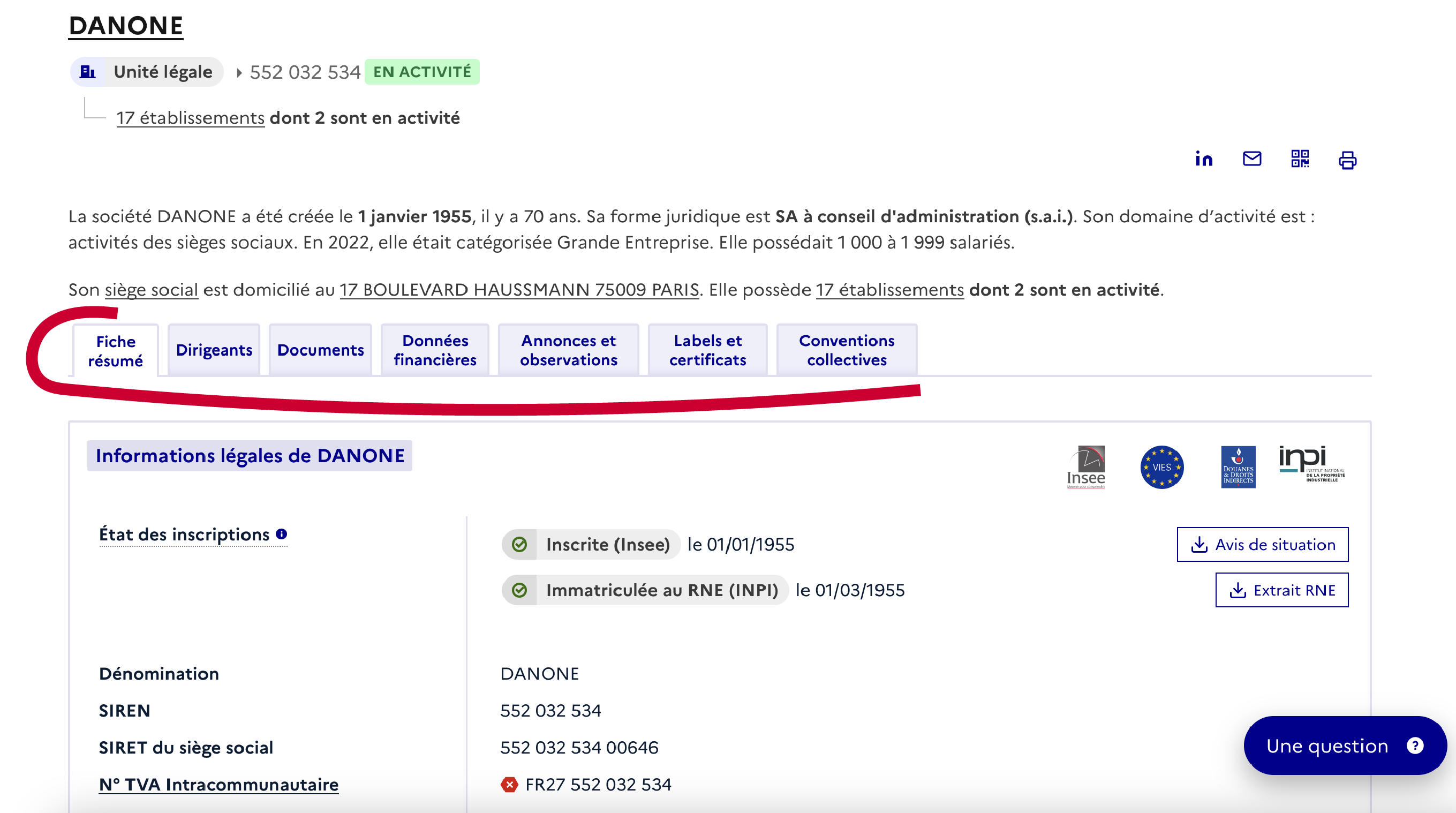The width and height of the screenshot is (1456, 813).
Task: Follow the 17 BOULEVARD HAUSSMANN address link
Action: 519,289
